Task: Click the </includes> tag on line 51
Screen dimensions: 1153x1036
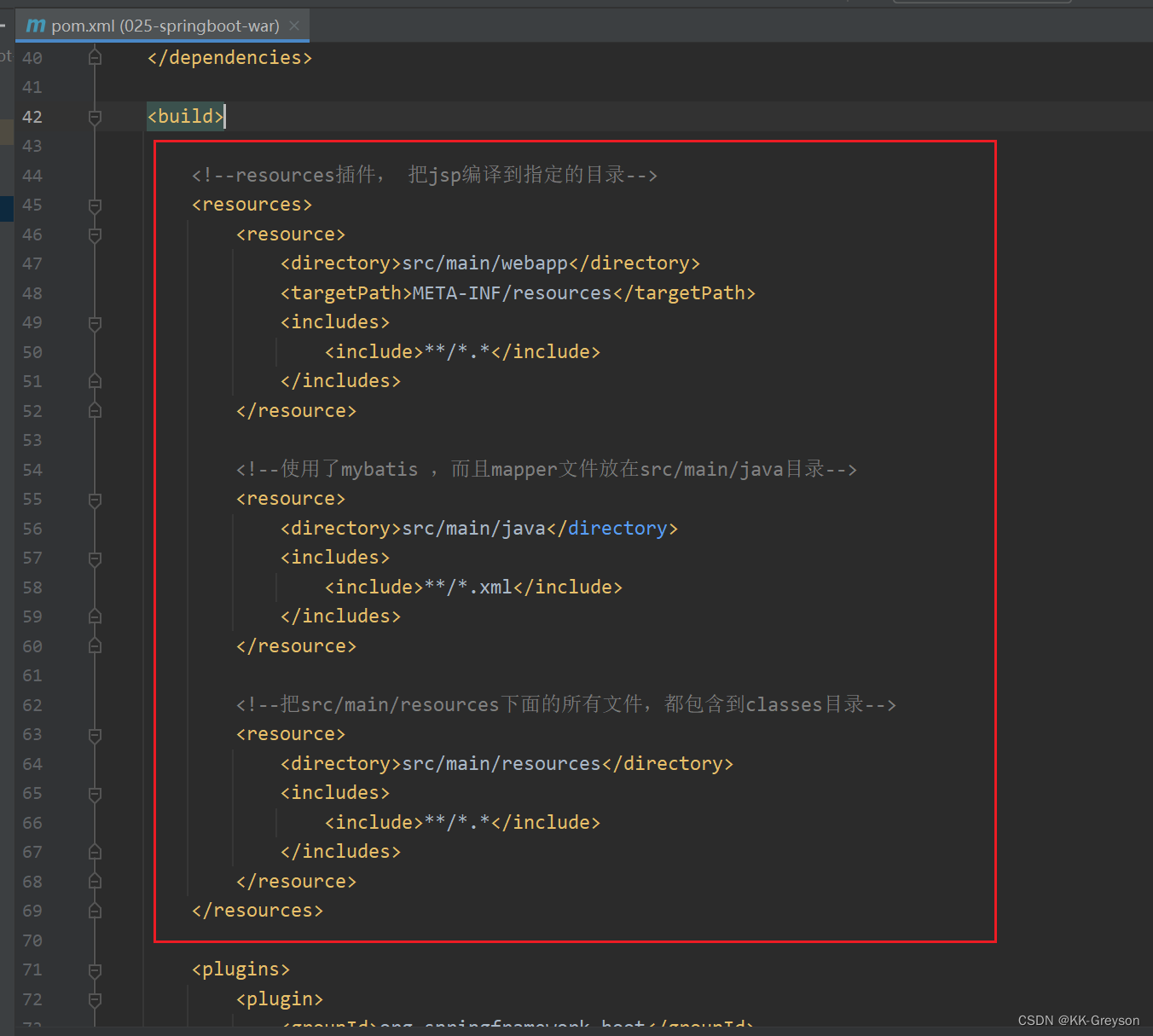Action: pyautogui.click(x=340, y=381)
